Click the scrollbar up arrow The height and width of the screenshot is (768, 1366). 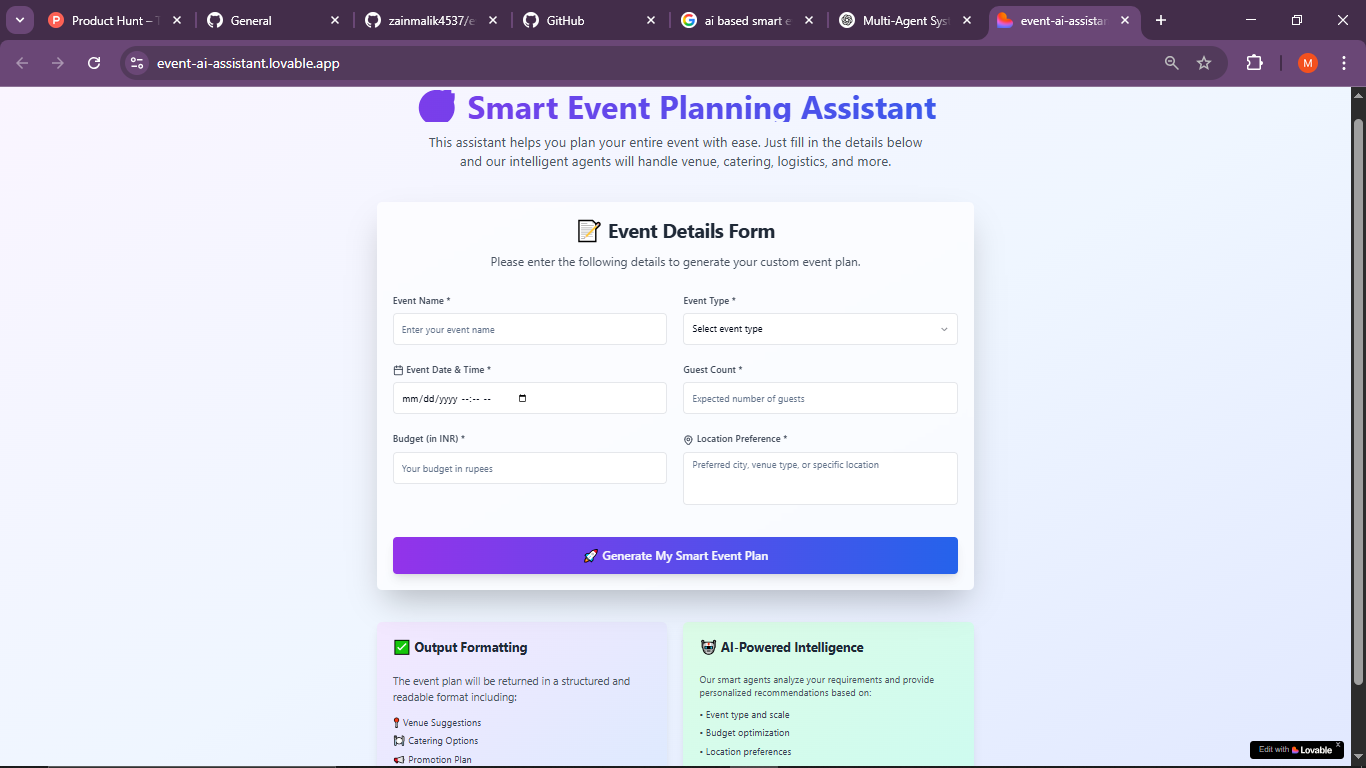1357,96
